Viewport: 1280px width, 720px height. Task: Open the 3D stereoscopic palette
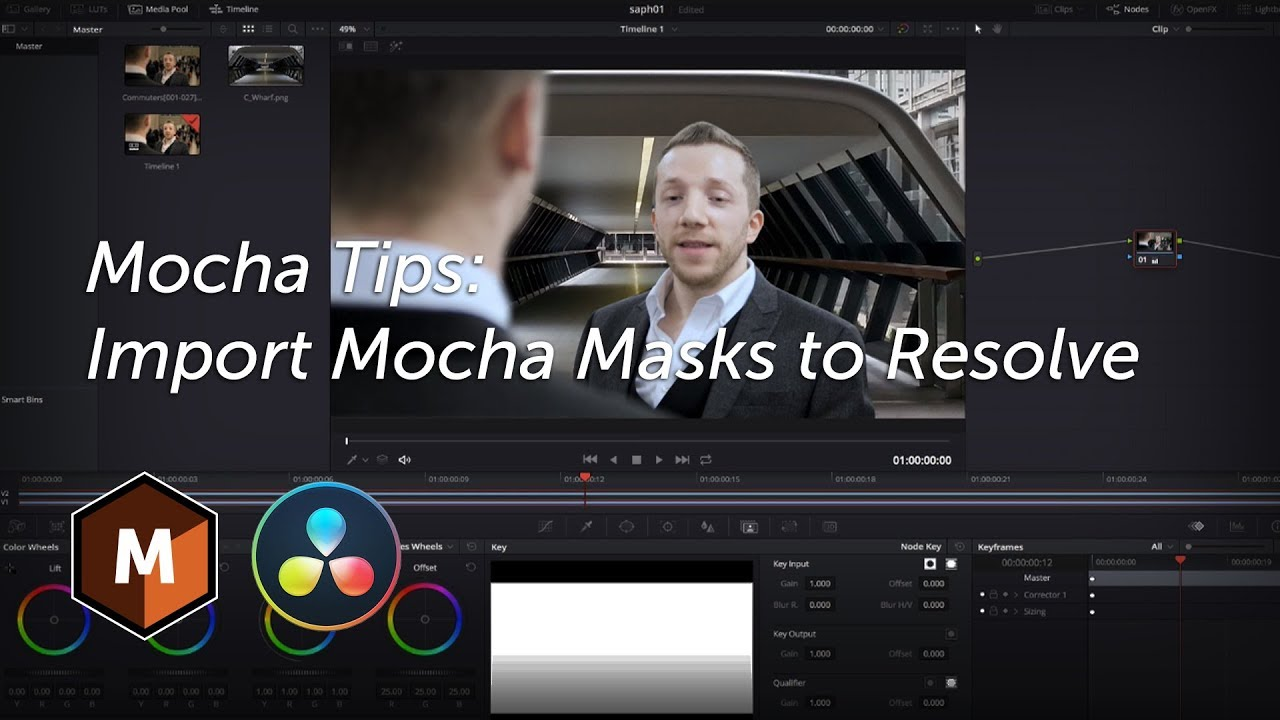click(829, 526)
